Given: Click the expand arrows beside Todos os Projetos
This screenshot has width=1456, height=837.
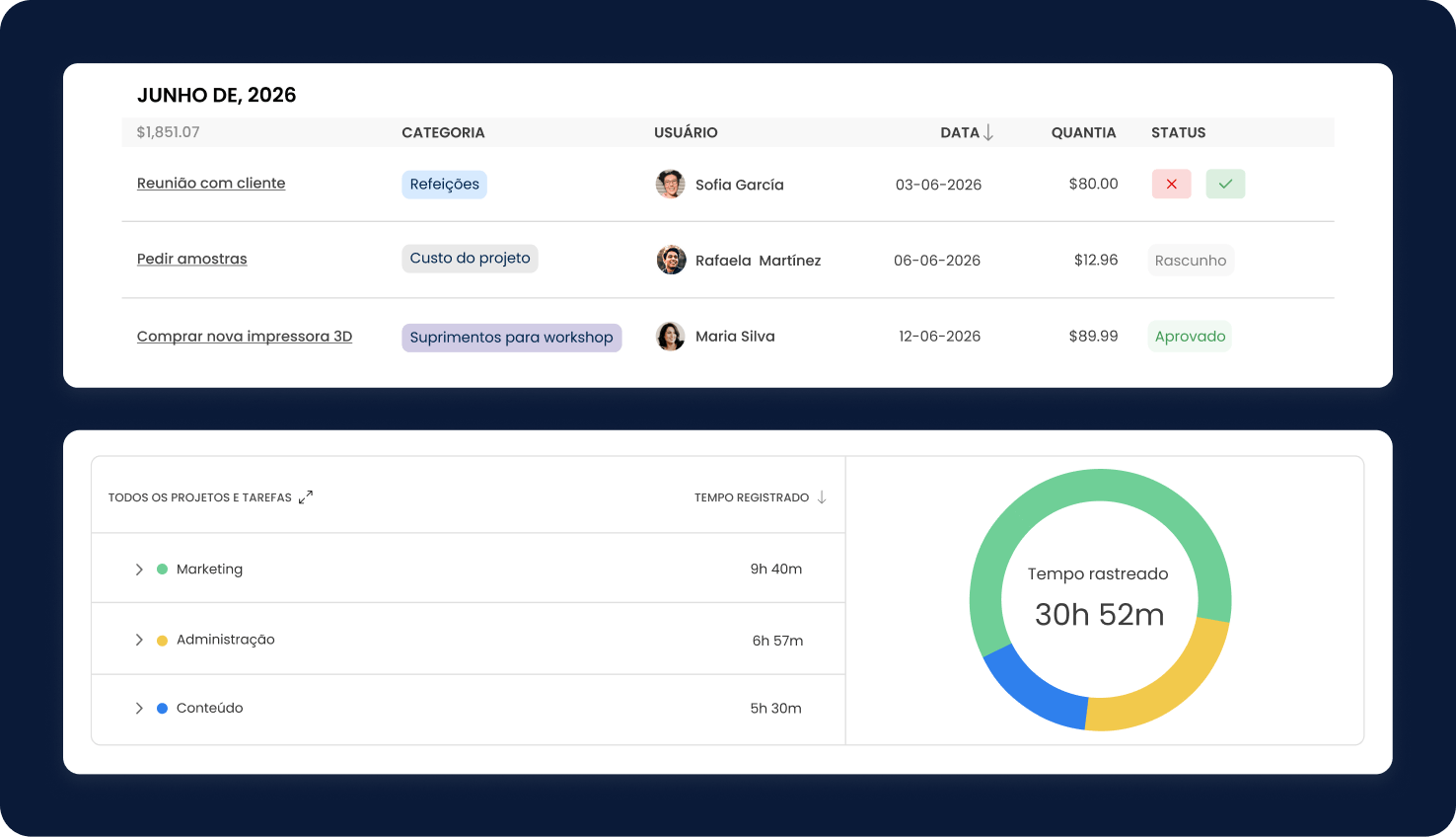Looking at the screenshot, I should pyautogui.click(x=306, y=497).
